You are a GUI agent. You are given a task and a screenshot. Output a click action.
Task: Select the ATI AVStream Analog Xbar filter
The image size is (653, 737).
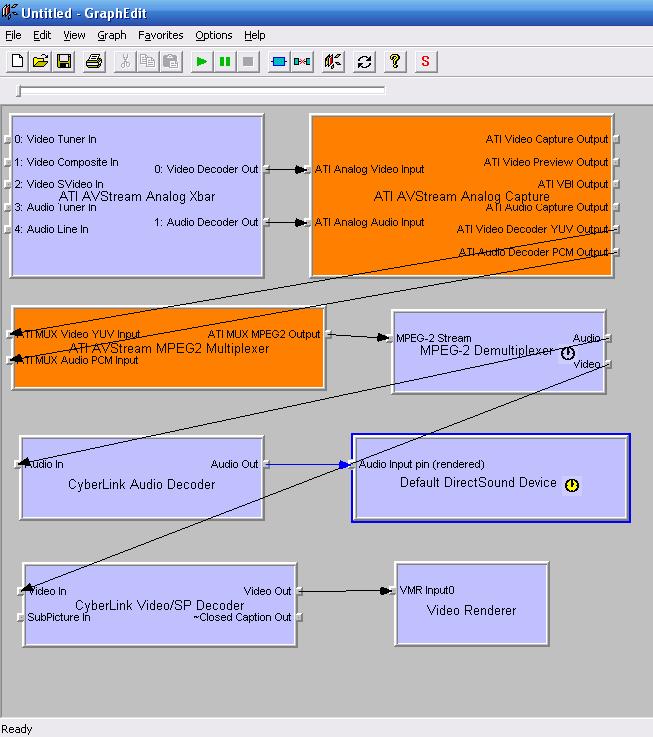137,196
